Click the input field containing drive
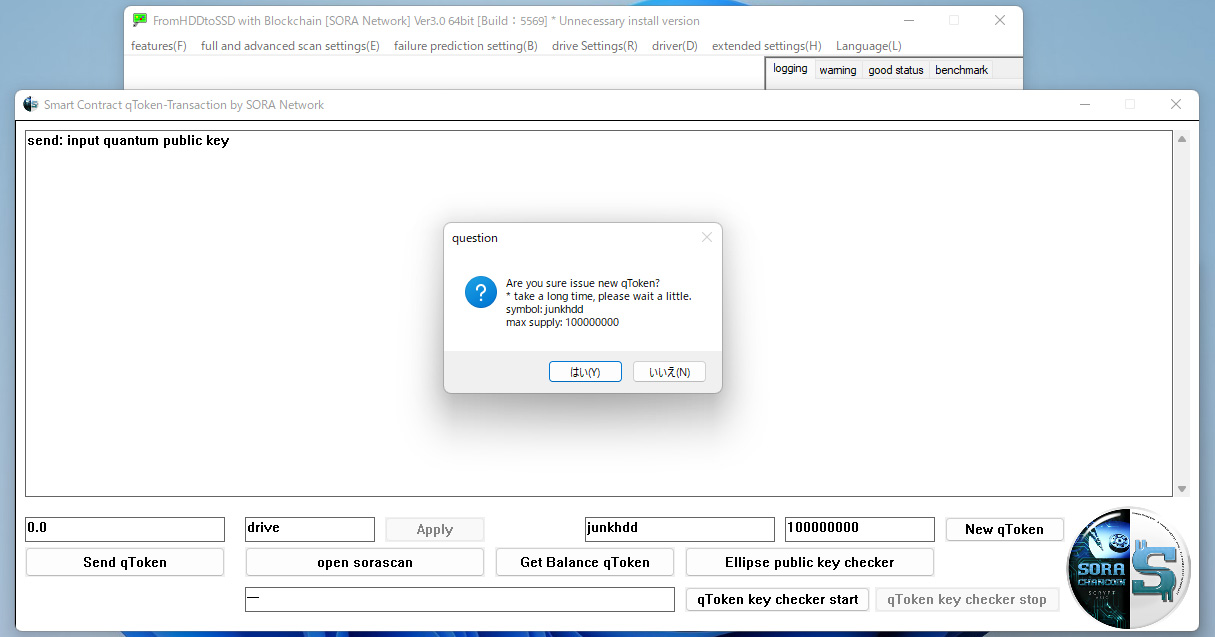This screenshot has width=1215, height=637. tap(310, 529)
